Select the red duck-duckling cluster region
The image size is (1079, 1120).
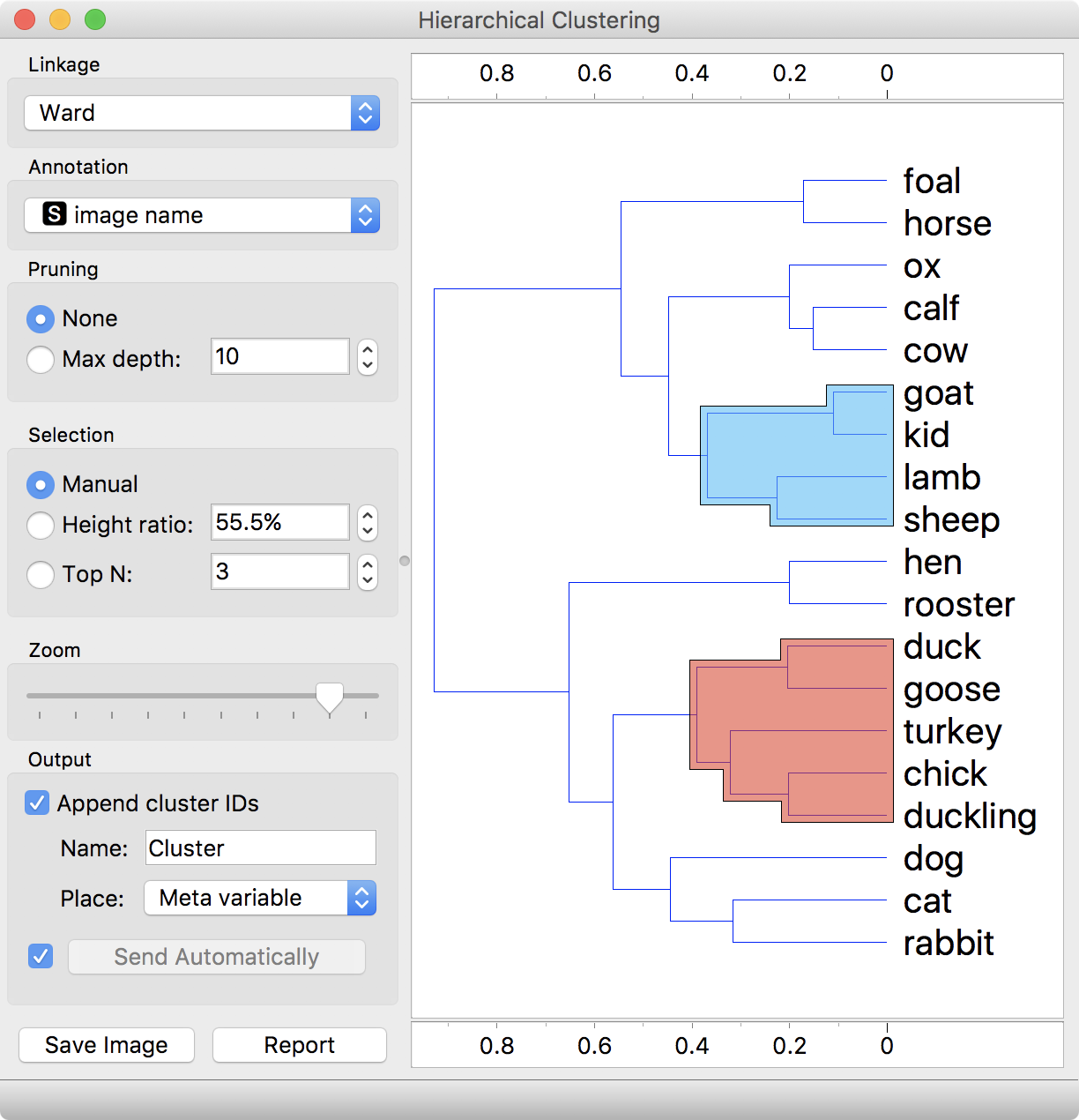click(793, 732)
